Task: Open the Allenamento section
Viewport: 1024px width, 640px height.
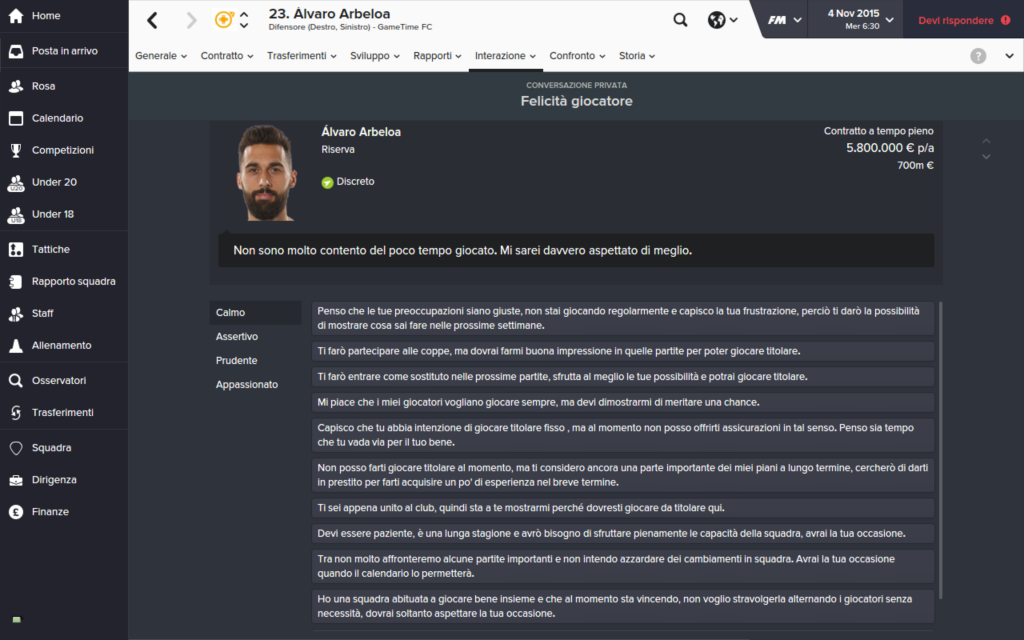Action: click(x=64, y=346)
